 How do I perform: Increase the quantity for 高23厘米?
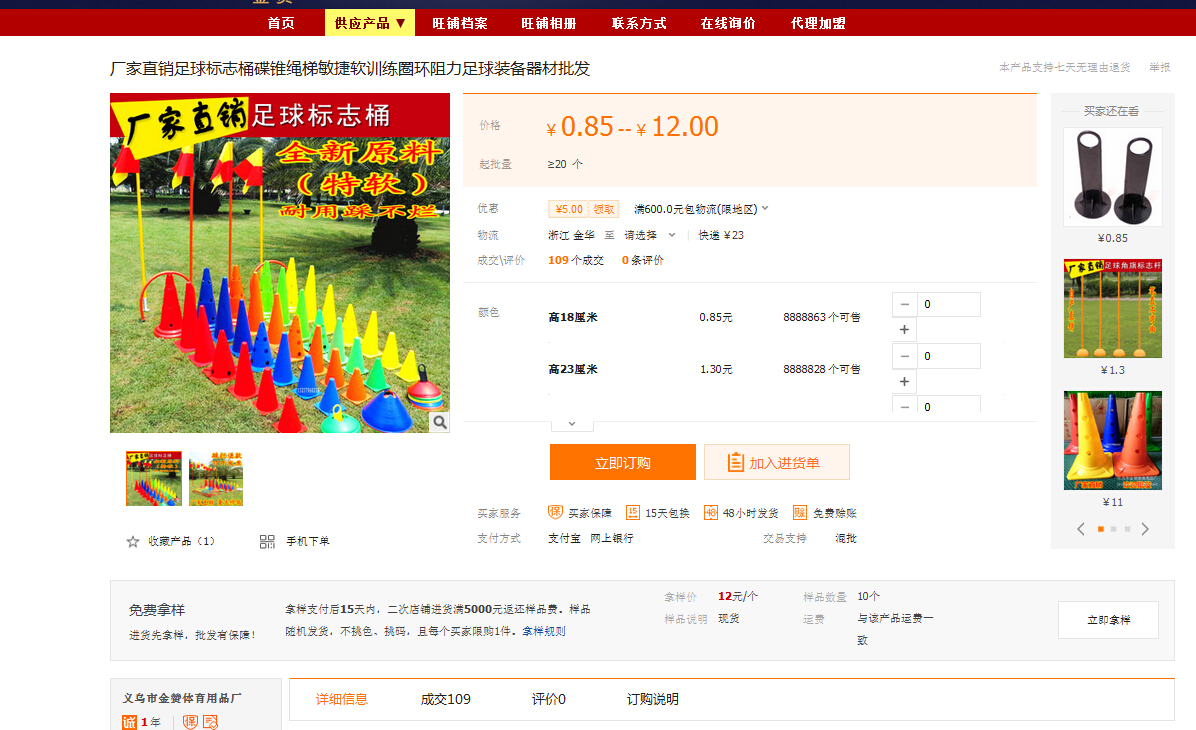904,382
